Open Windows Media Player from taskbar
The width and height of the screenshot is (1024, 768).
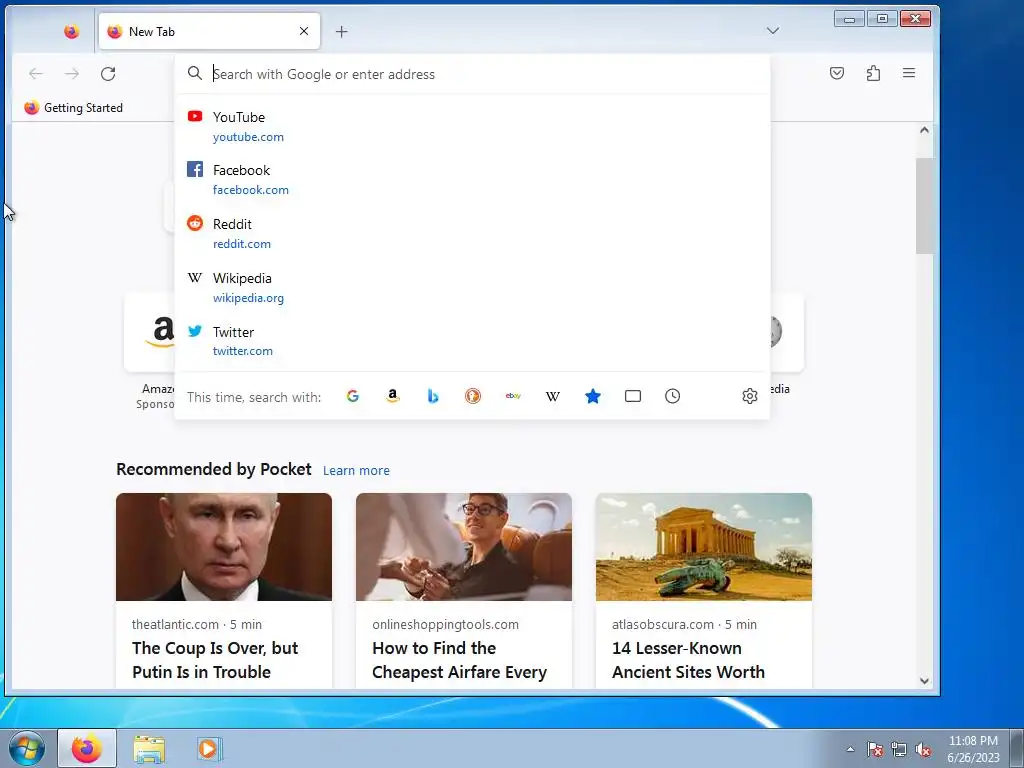[209, 748]
